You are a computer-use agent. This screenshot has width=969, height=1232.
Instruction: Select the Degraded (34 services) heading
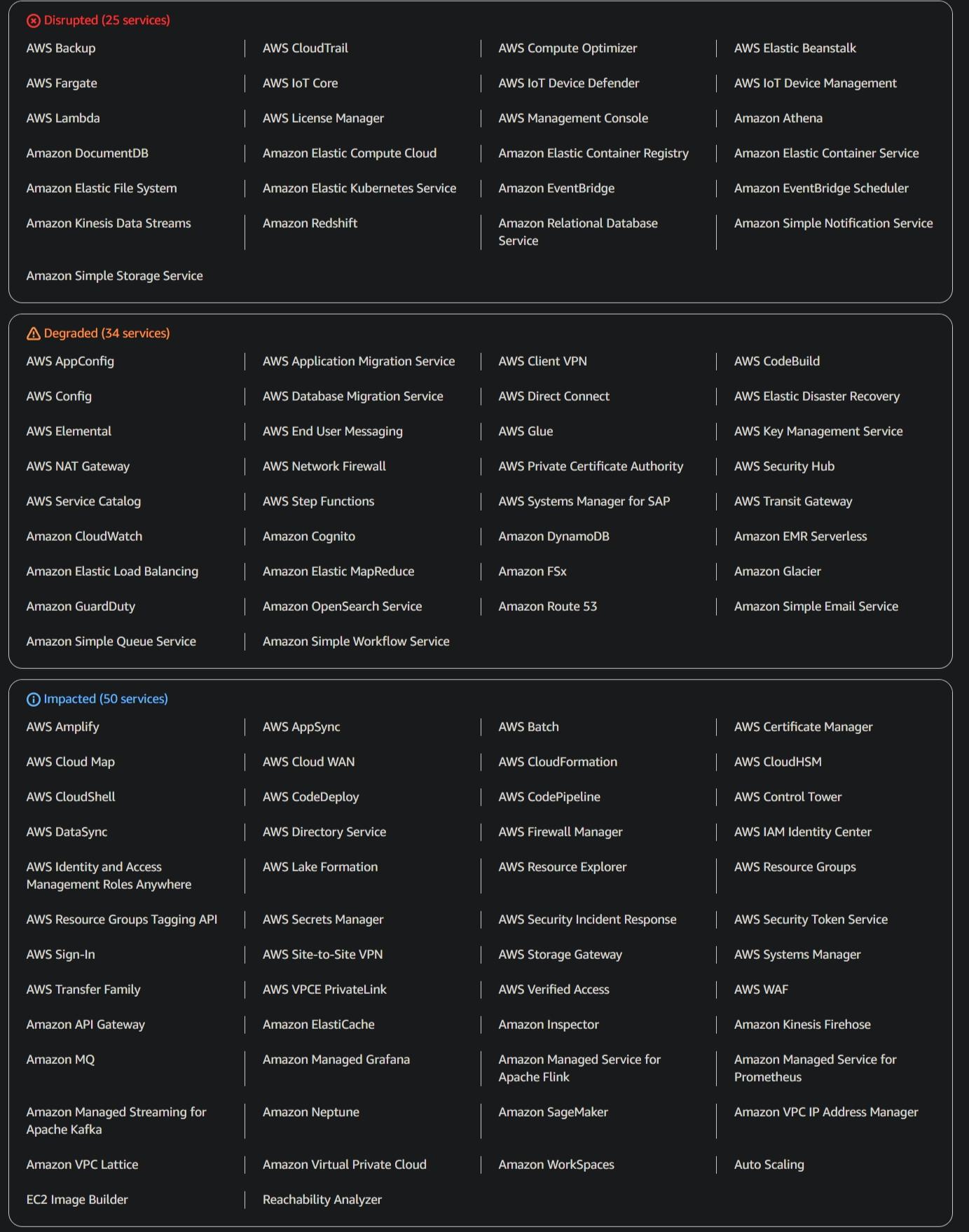tap(106, 333)
